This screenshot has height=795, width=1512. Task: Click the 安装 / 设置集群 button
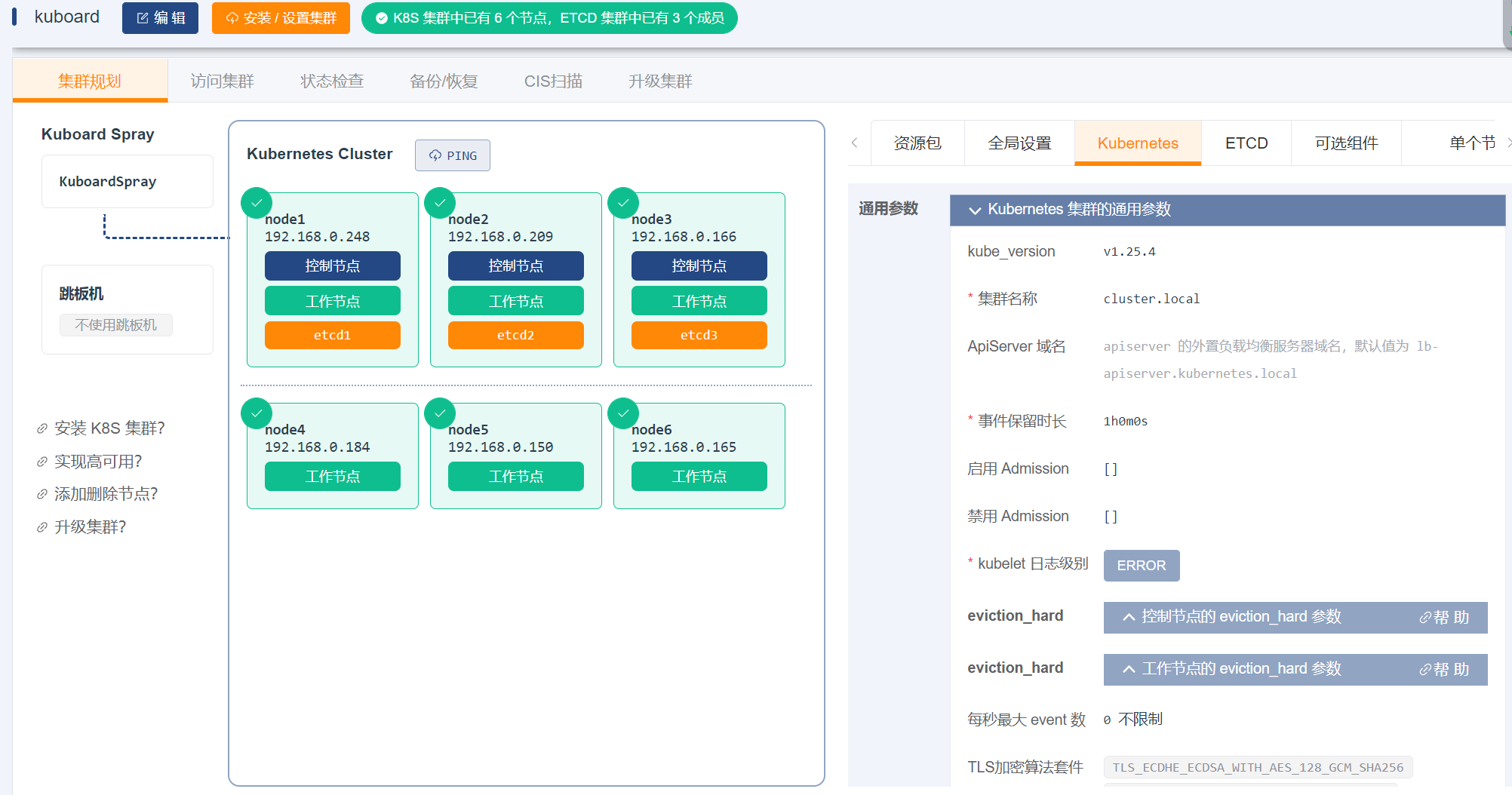tap(281, 18)
